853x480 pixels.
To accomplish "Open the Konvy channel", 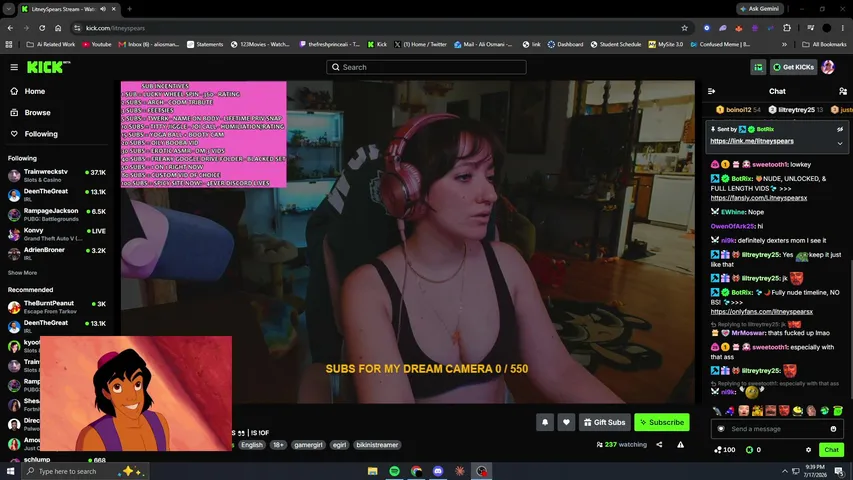I will (x=57, y=234).
